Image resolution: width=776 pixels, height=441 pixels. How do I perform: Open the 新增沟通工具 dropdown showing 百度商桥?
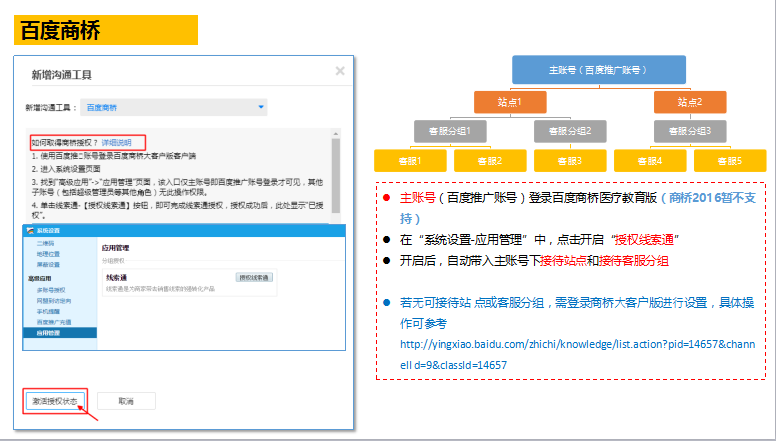[174, 107]
